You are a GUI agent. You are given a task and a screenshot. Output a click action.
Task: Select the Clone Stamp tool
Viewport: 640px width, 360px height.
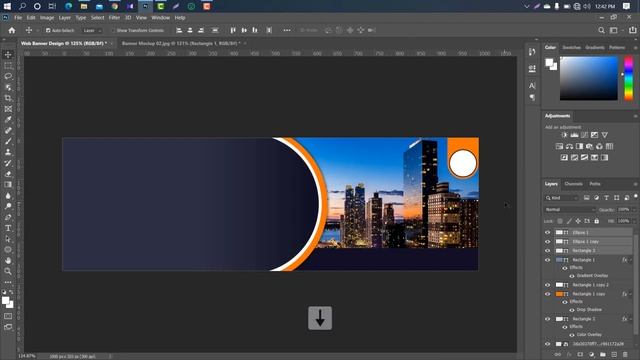8,152
